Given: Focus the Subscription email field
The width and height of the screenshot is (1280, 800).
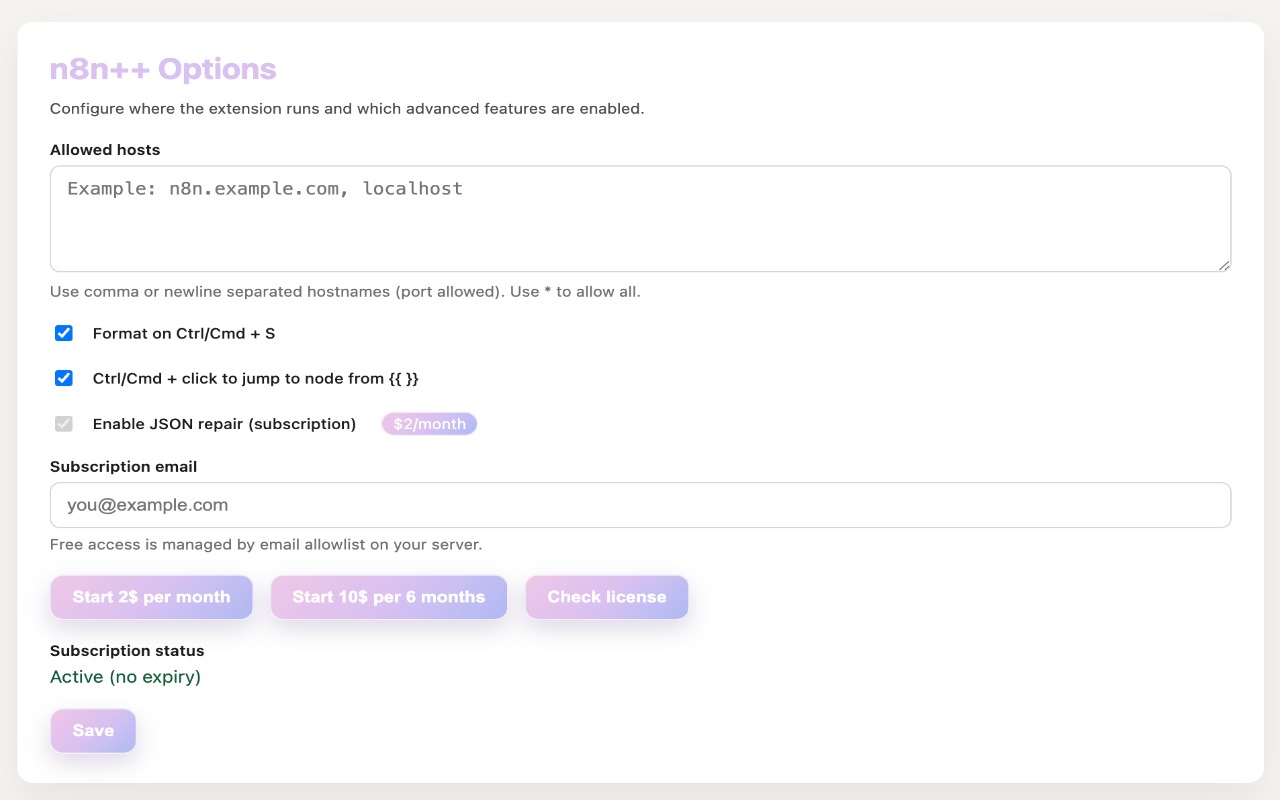Looking at the screenshot, I should [640, 505].
